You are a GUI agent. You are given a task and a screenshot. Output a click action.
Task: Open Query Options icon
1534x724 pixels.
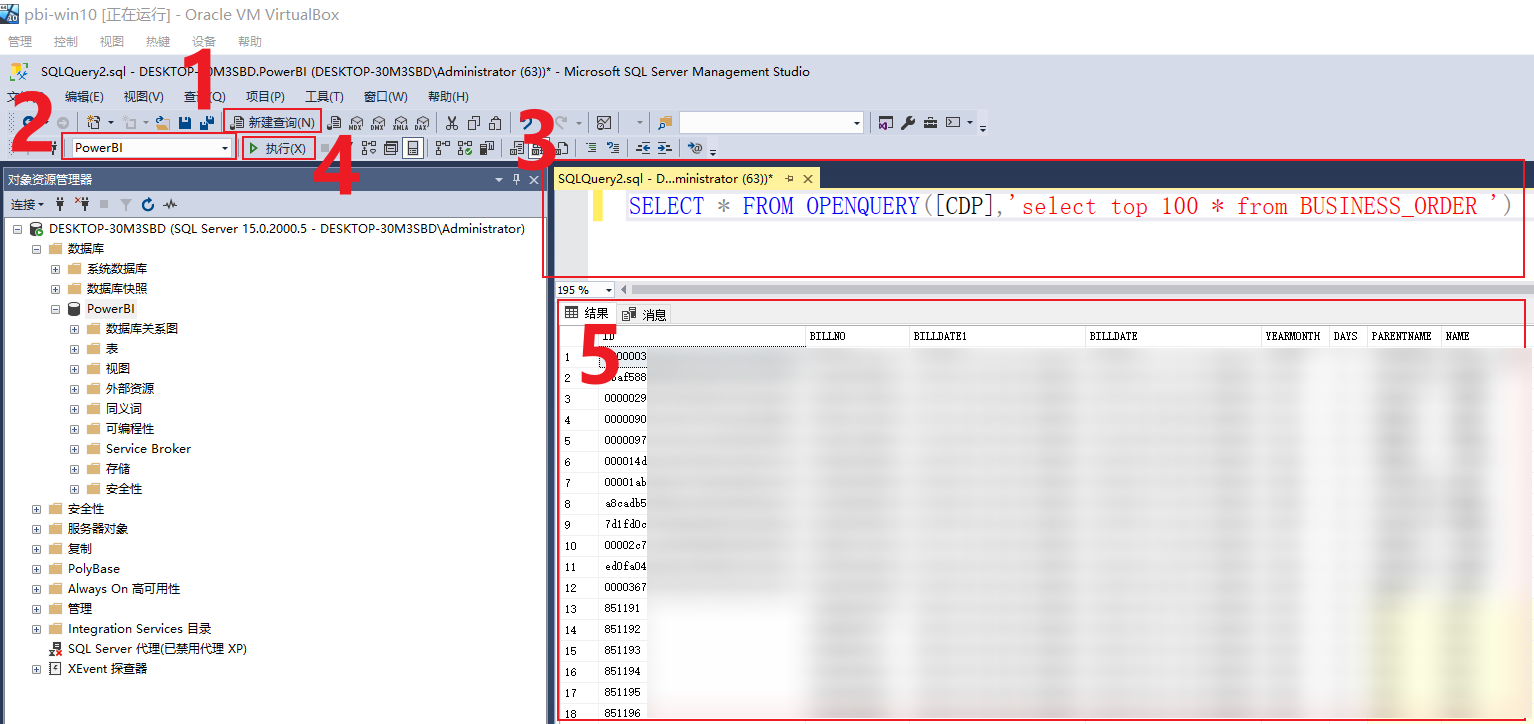click(391, 148)
